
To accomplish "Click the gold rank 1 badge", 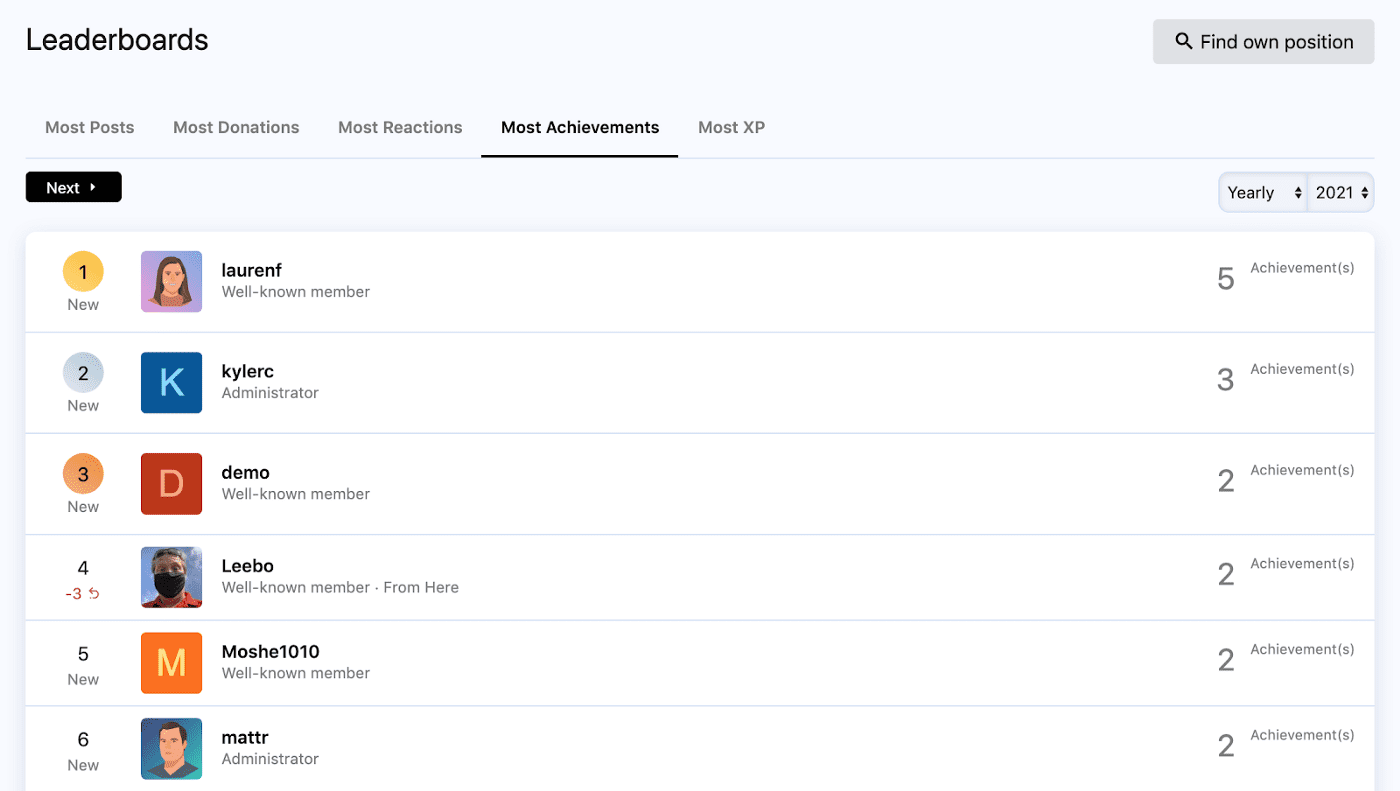I will point(83,271).
